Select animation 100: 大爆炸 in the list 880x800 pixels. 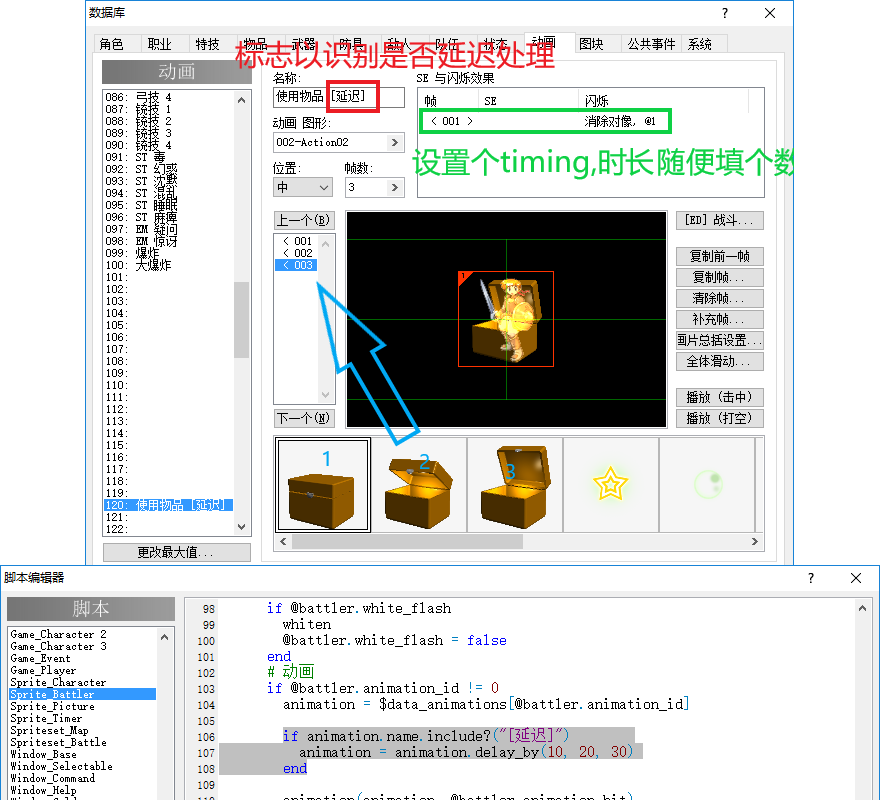tap(168, 266)
